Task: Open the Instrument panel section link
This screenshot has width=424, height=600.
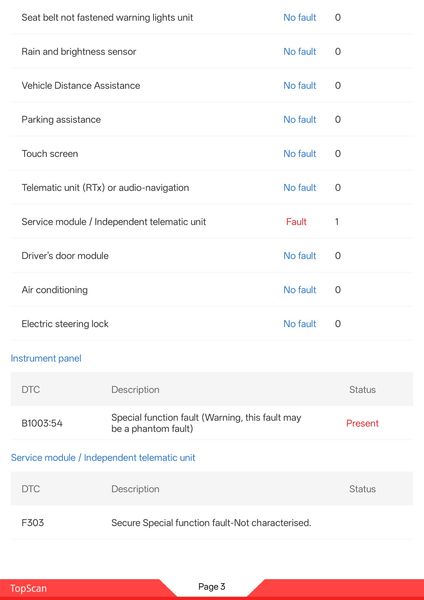Action: (x=46, y=359)
